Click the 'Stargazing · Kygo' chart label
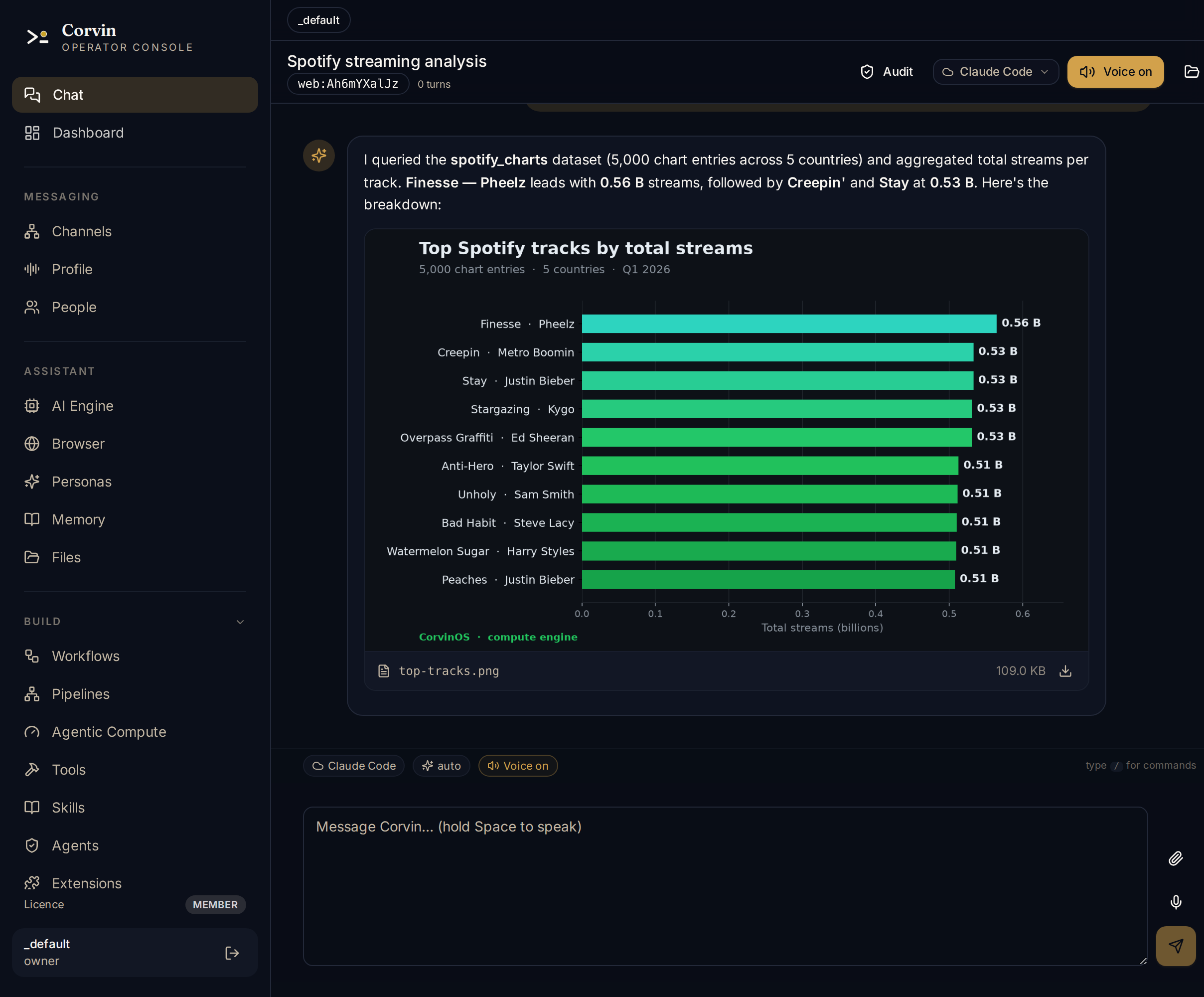 [x=522, y=409]
